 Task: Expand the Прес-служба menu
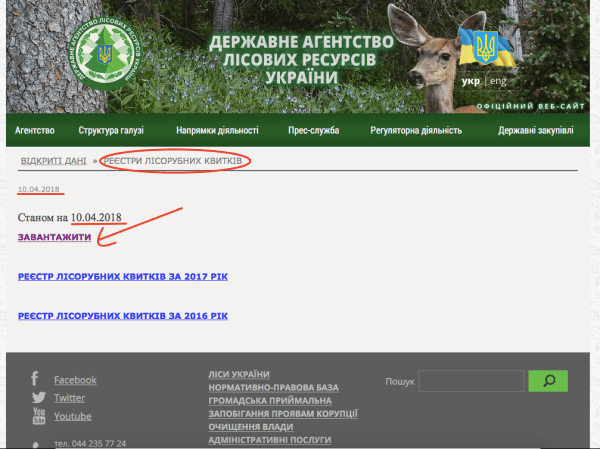tap(314, 130)
